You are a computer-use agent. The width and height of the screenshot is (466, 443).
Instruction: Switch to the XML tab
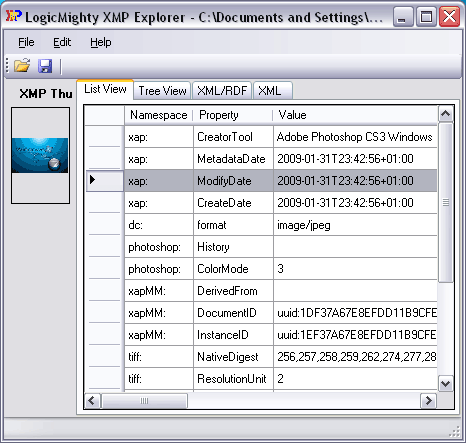[273, 91]
